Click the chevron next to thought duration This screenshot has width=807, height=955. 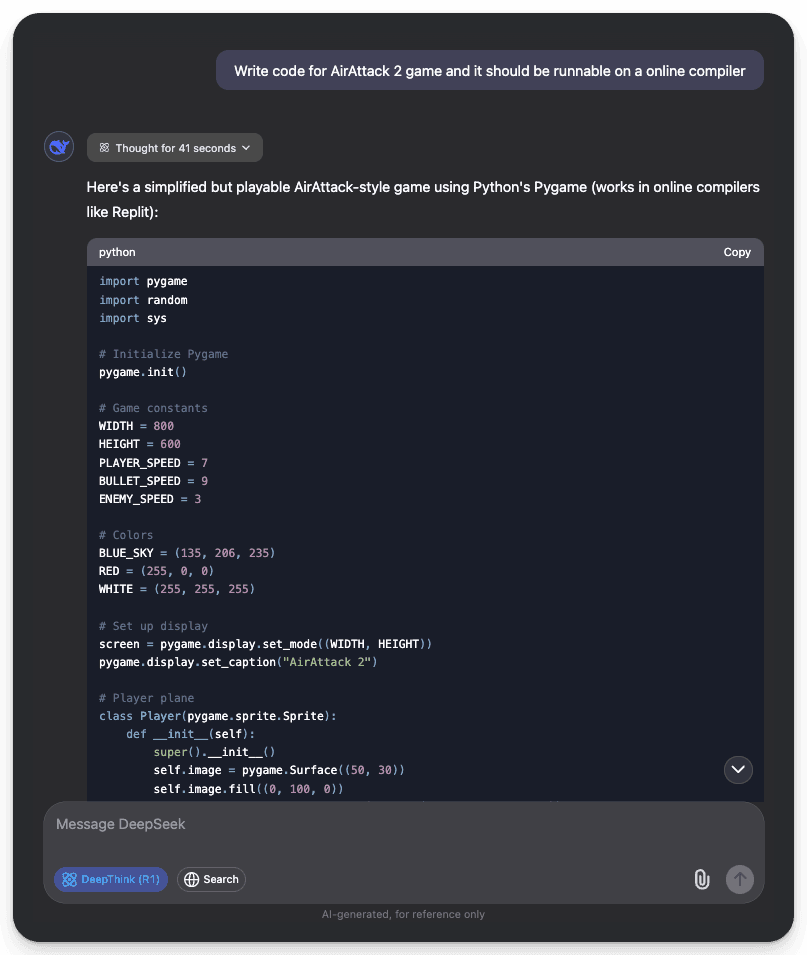tap(246, 148)
